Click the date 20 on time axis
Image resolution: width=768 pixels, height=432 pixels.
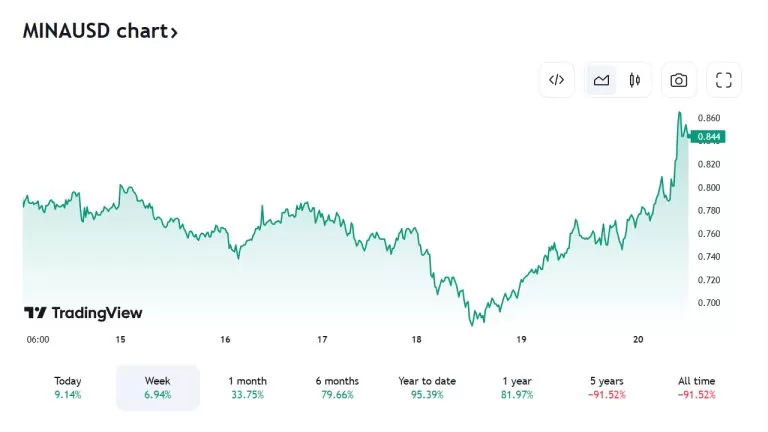tap(638, 340)
